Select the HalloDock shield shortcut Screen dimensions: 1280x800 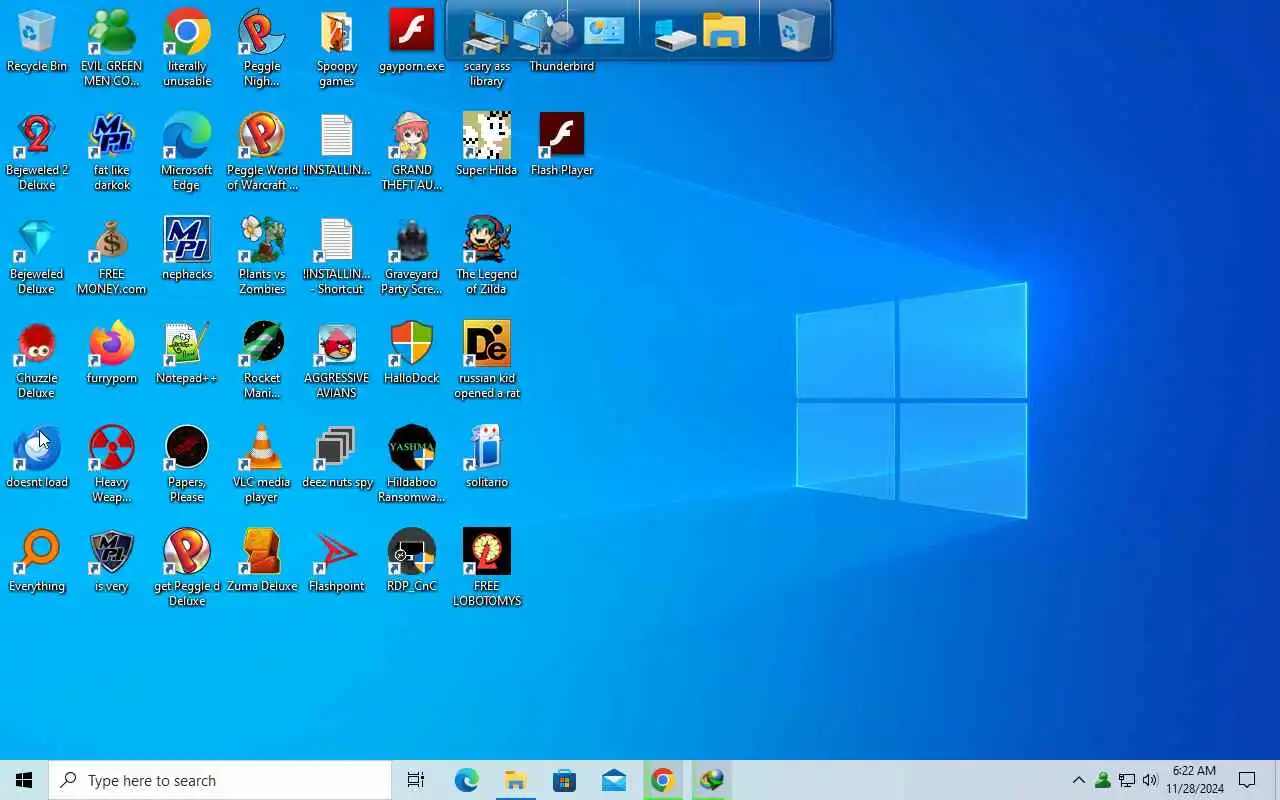pos(412,353)
